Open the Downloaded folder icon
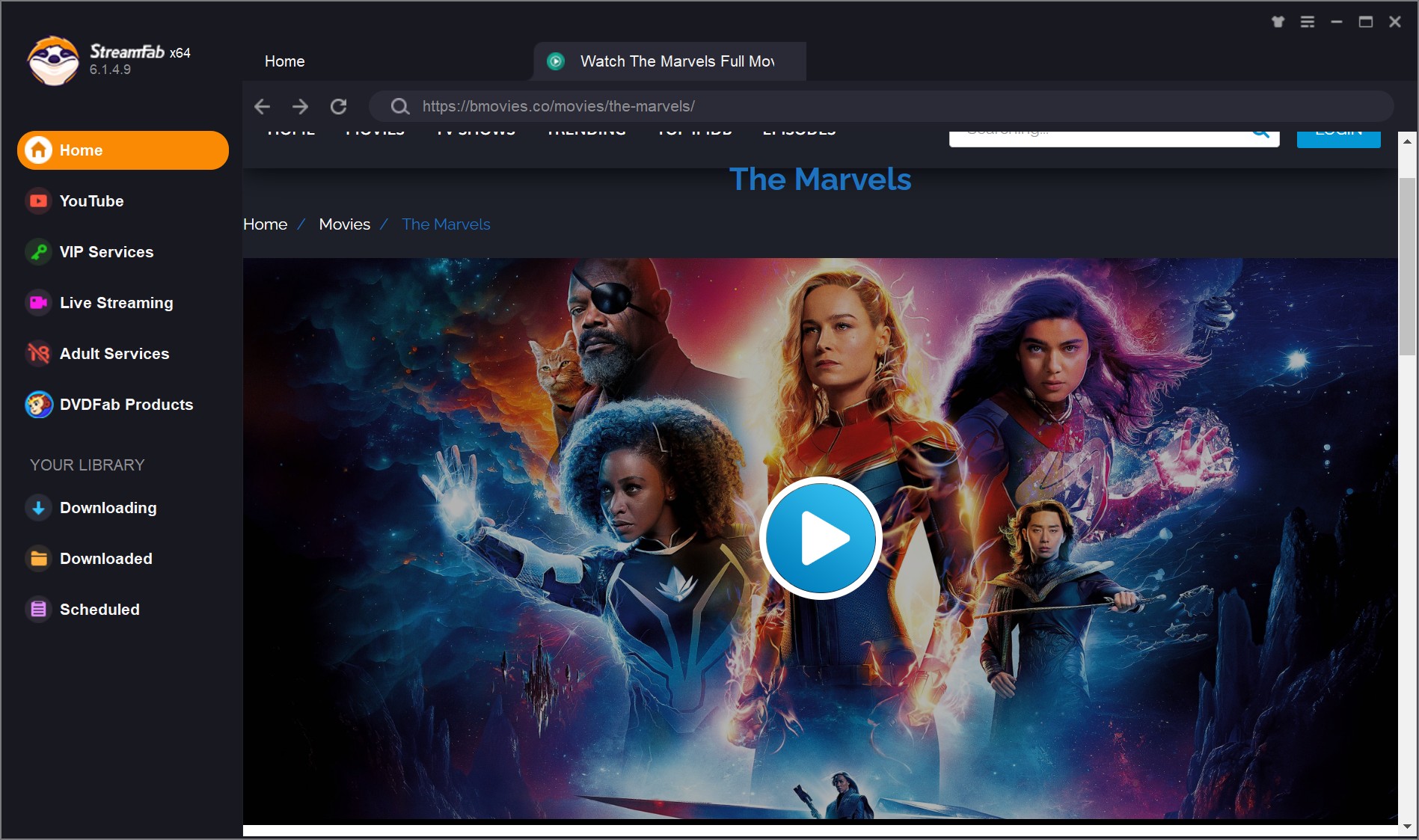This screenshot has height=840, width=1419. pyautogui.click(x=38, y=559)
